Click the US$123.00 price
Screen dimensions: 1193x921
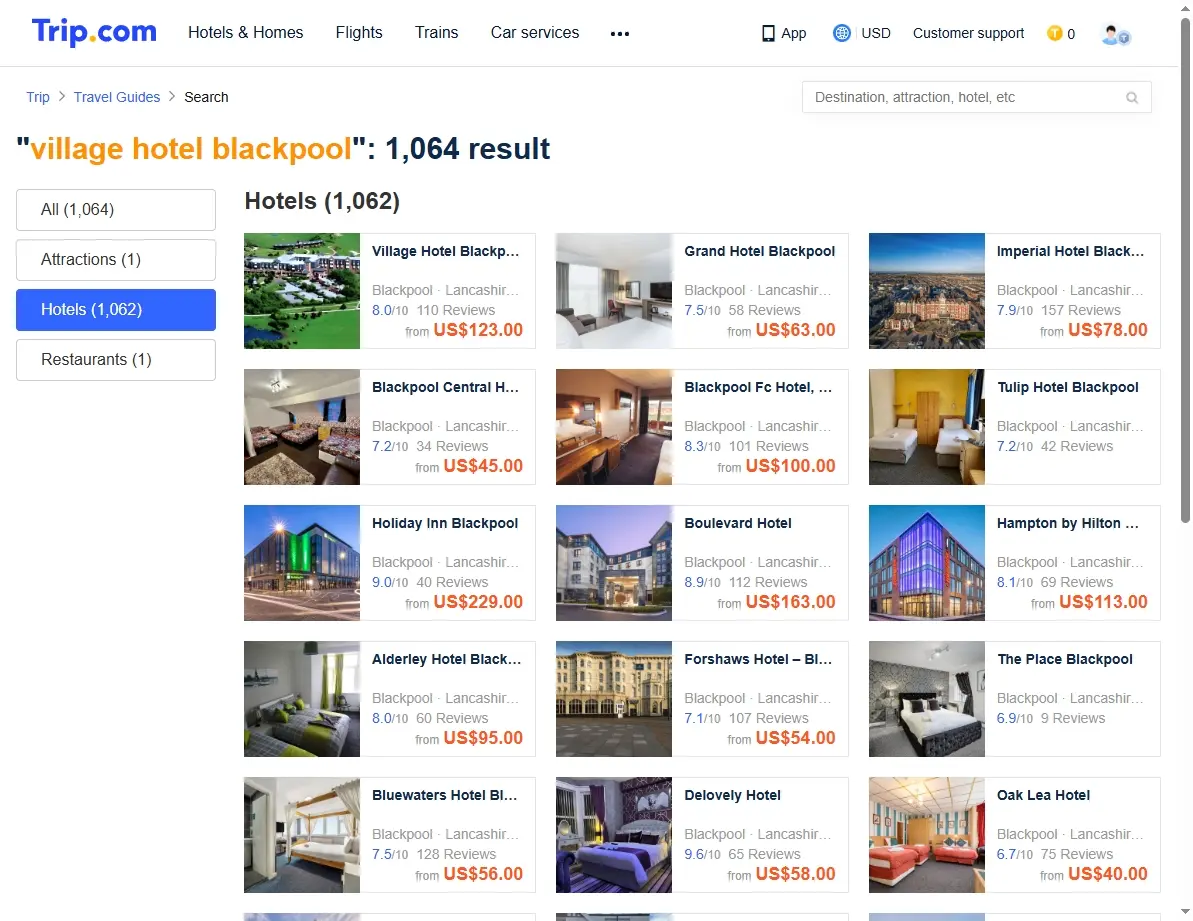[x=478, y=331]
